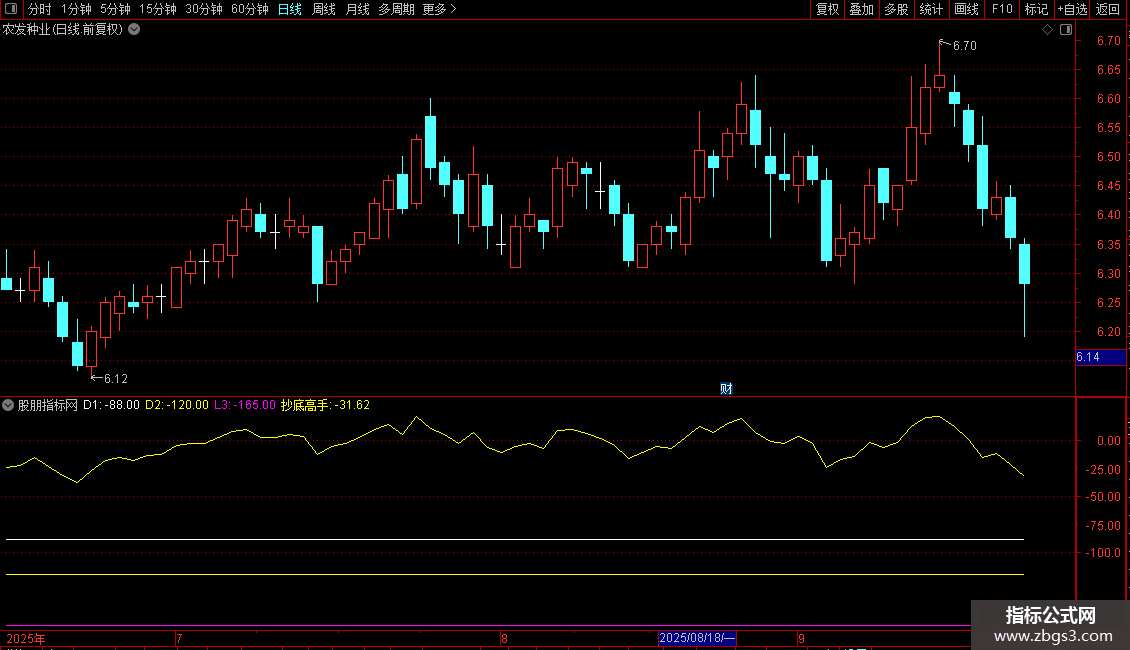Open the 多周期 multi-period view
The width and height of the screenshot is (1130, 650).
pyautogui.click(x=396, y=9)
